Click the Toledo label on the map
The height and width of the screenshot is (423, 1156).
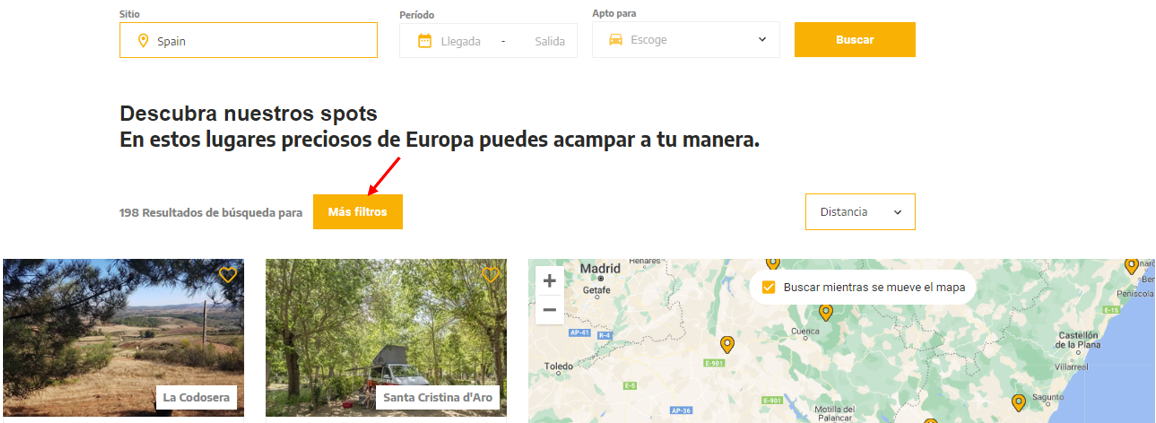pos(560,366)
